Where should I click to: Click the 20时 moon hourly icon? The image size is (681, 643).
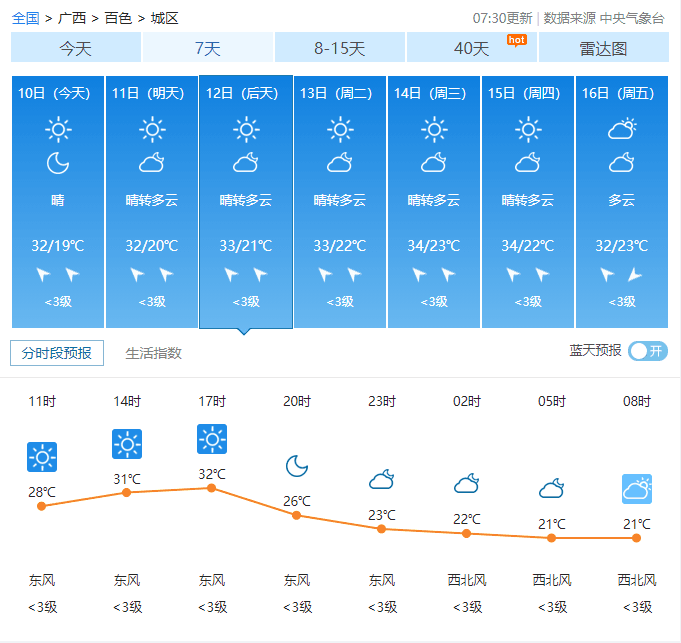click(x=297, y=466)
